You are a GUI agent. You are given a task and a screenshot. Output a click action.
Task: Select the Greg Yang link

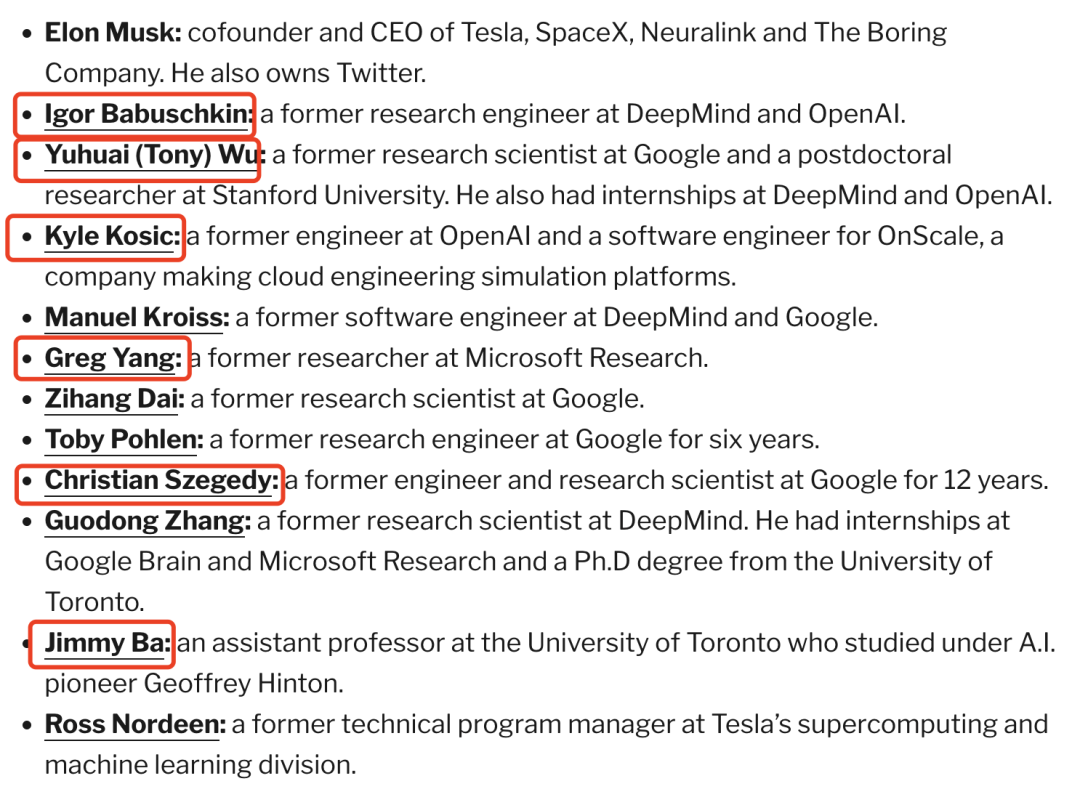click(x=113, y=358)
